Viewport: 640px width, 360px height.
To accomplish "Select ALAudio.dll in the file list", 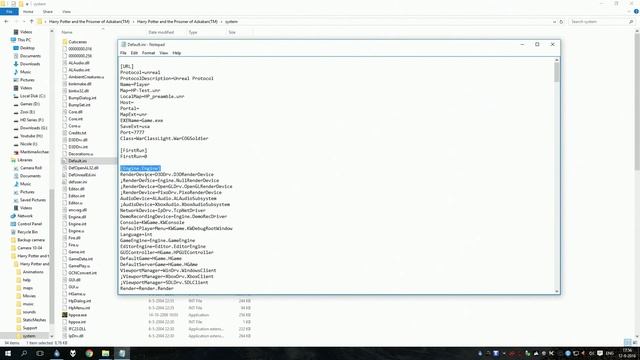I will click(79, 63).
